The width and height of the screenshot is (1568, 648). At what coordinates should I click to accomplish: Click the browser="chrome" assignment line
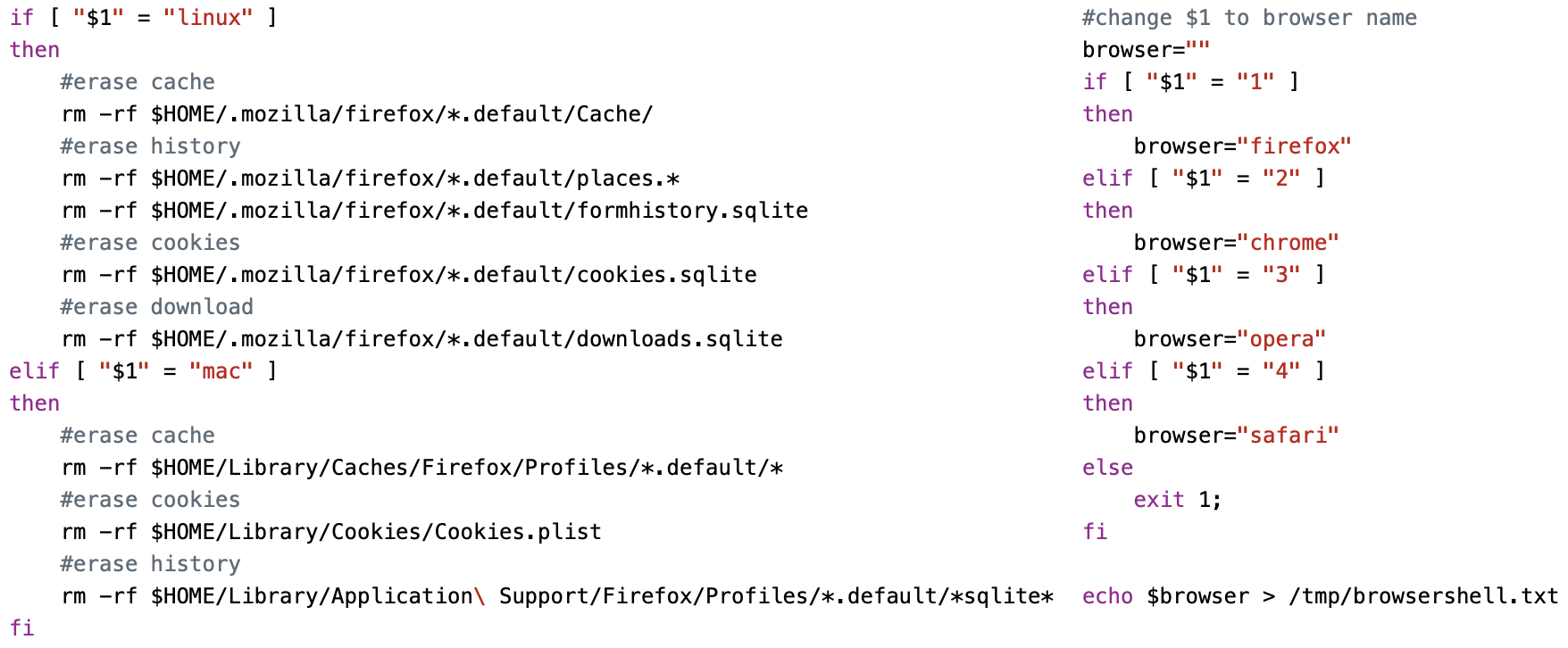tap(1236, 243)
